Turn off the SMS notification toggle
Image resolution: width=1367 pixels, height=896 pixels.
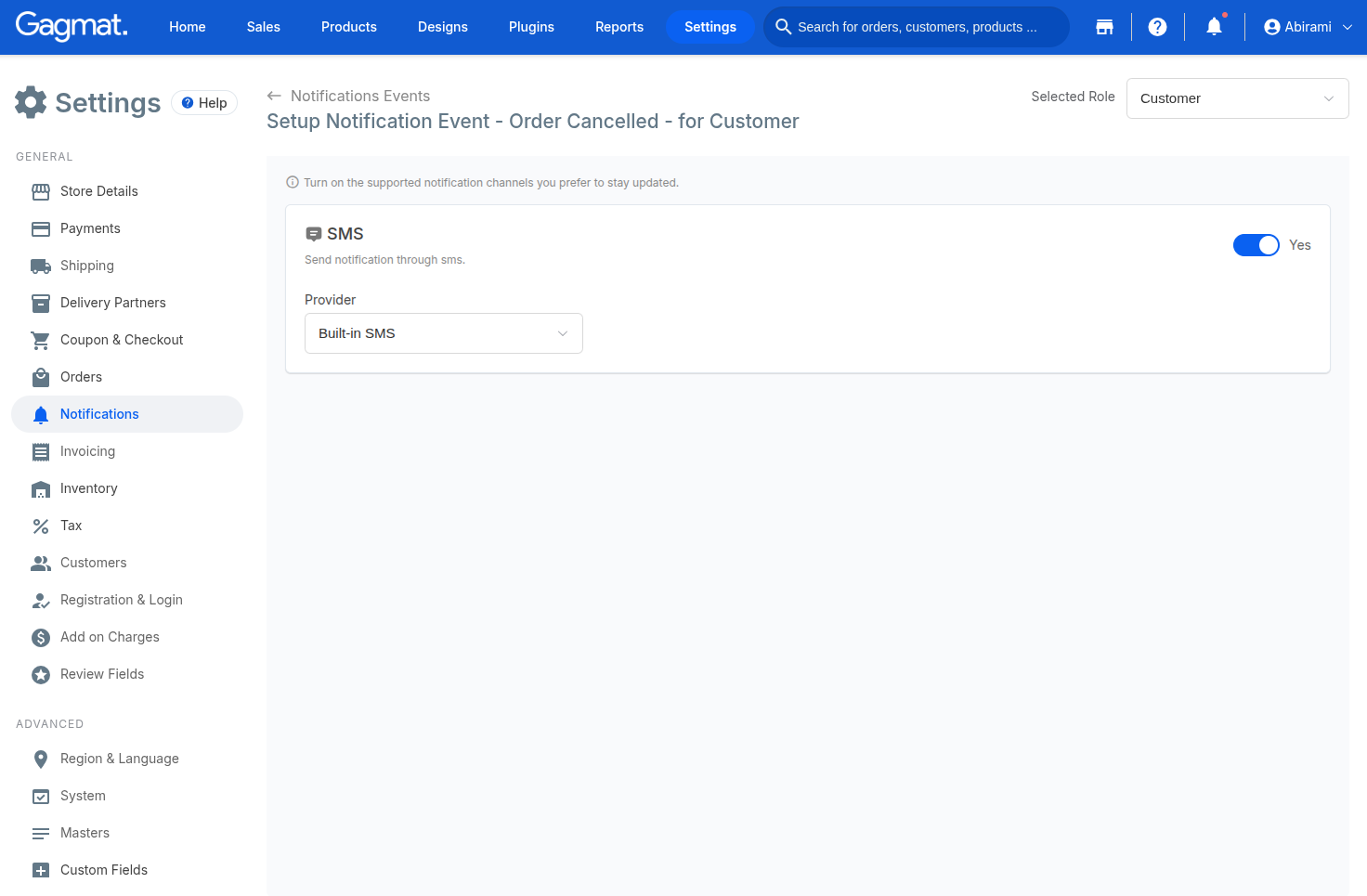click(x=1256, y=245)
